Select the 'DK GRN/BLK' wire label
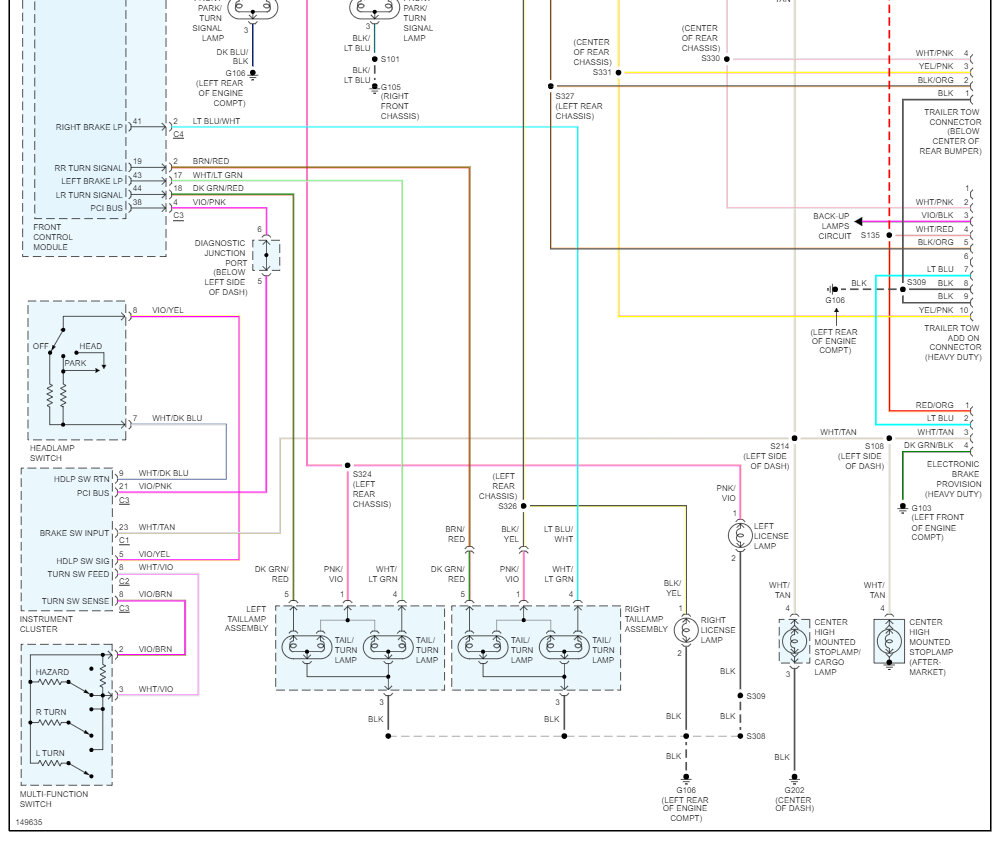 tap(928, 445)
